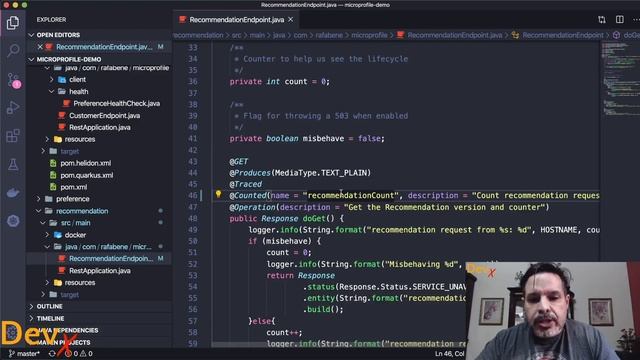Close RecommendationEndpoint.java in Open Editors
Screen dimensions: 640x360
(40, 47)
